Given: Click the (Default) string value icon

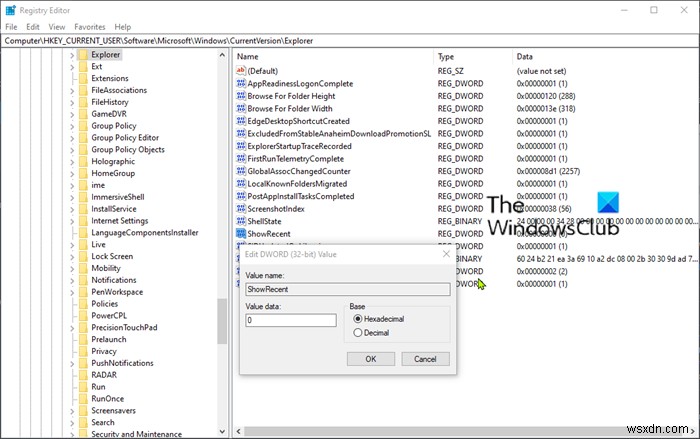Looking at the screenshot, I should click(241, 71).
